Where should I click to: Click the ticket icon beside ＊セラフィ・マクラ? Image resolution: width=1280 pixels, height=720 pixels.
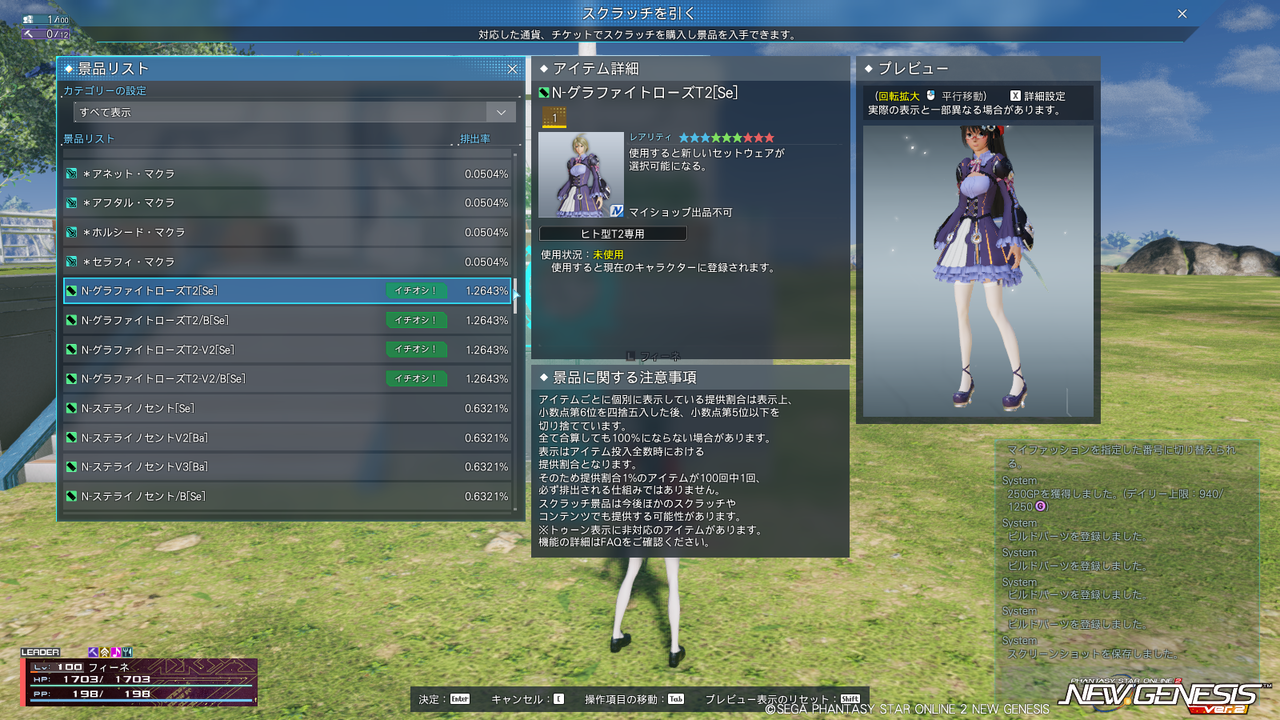72,262
